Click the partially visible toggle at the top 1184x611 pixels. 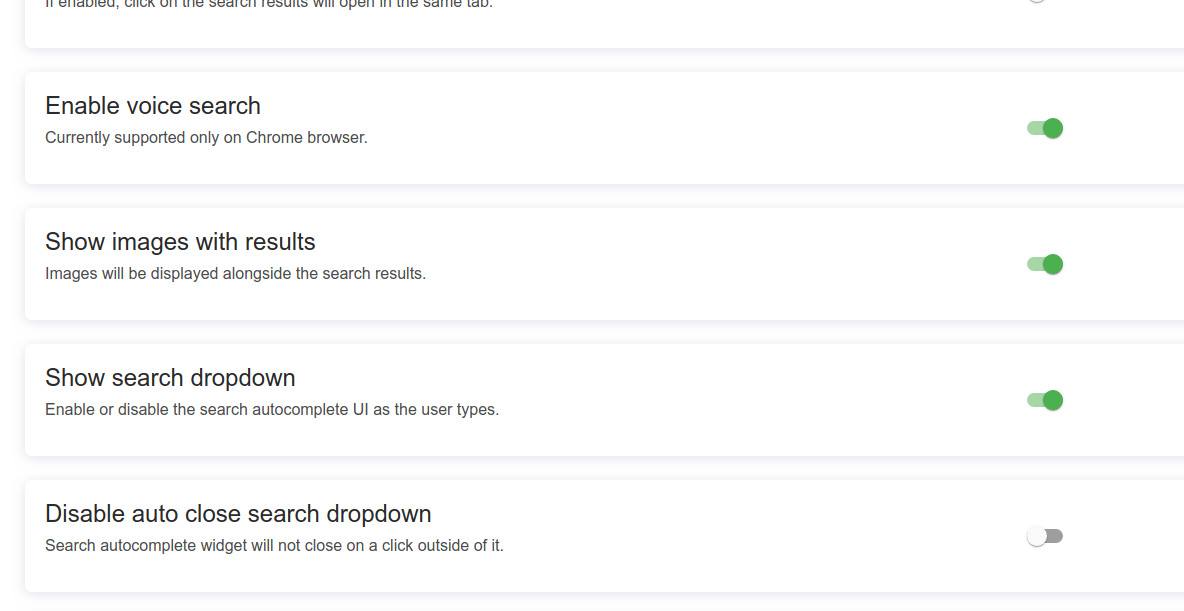pyautogui.click(x=1037, y=2)
